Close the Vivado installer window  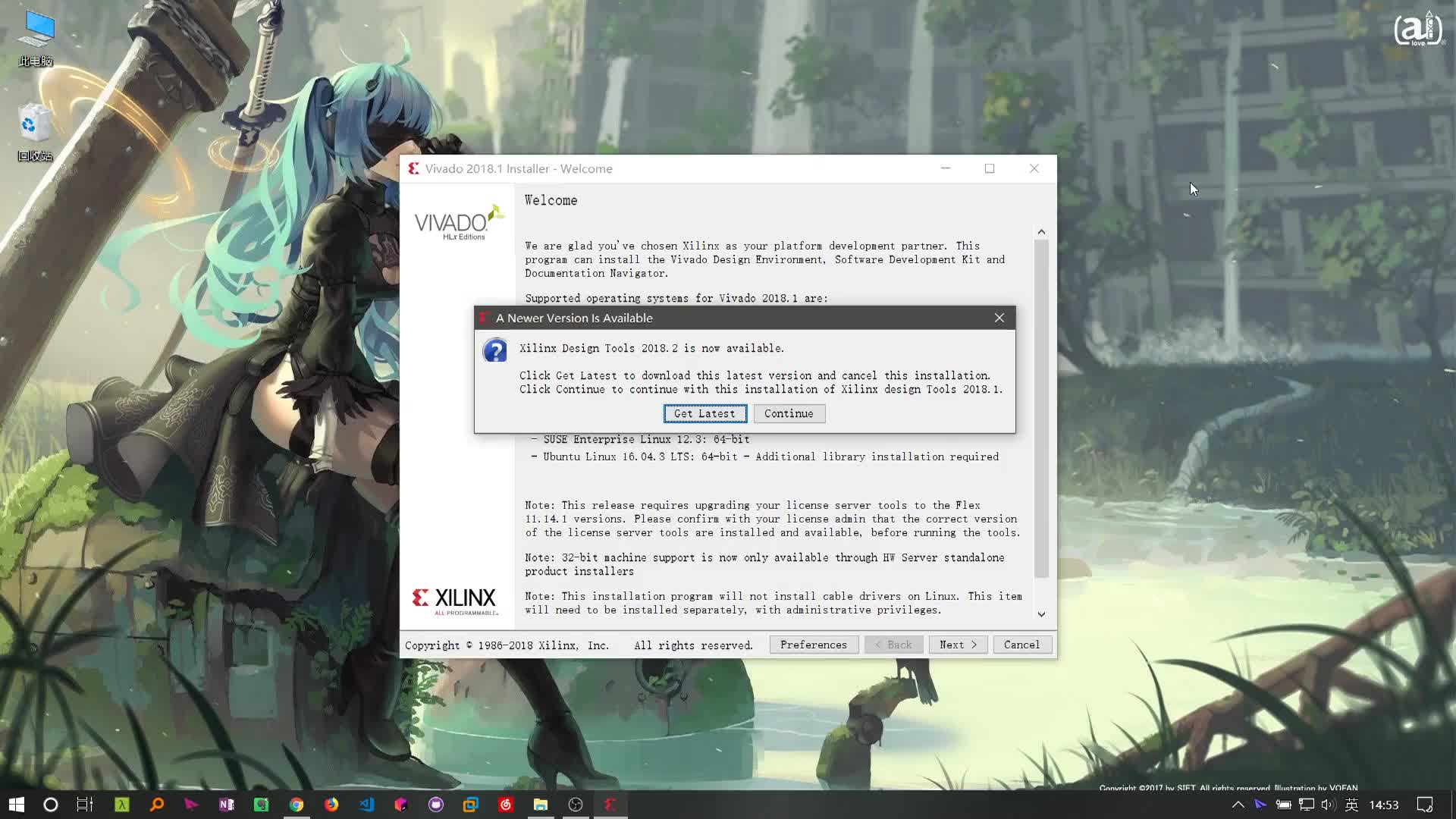point(1034,168)
